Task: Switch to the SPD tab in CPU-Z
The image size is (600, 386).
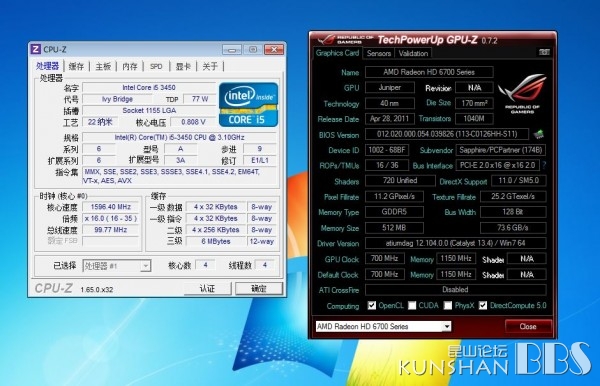Action: coord(156,66)
